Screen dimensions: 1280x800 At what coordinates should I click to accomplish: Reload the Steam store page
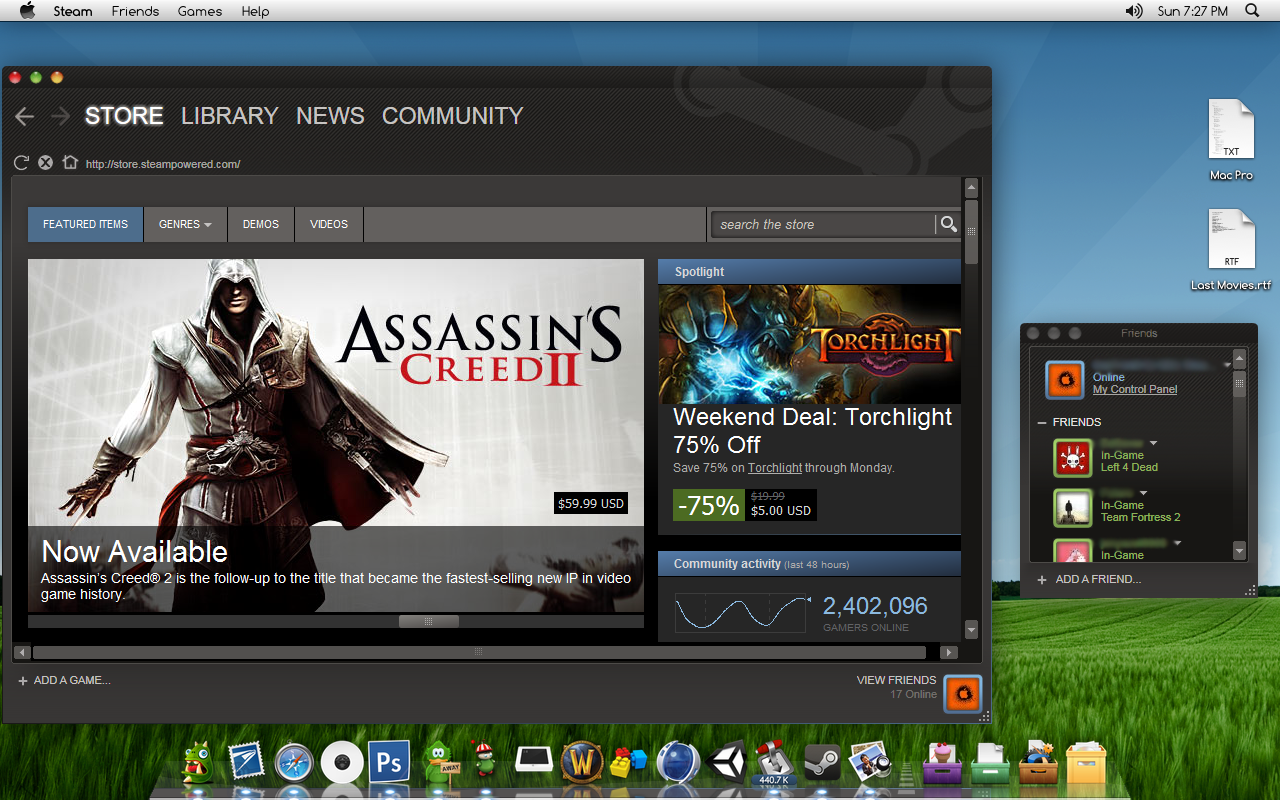(x=21, y=163)
